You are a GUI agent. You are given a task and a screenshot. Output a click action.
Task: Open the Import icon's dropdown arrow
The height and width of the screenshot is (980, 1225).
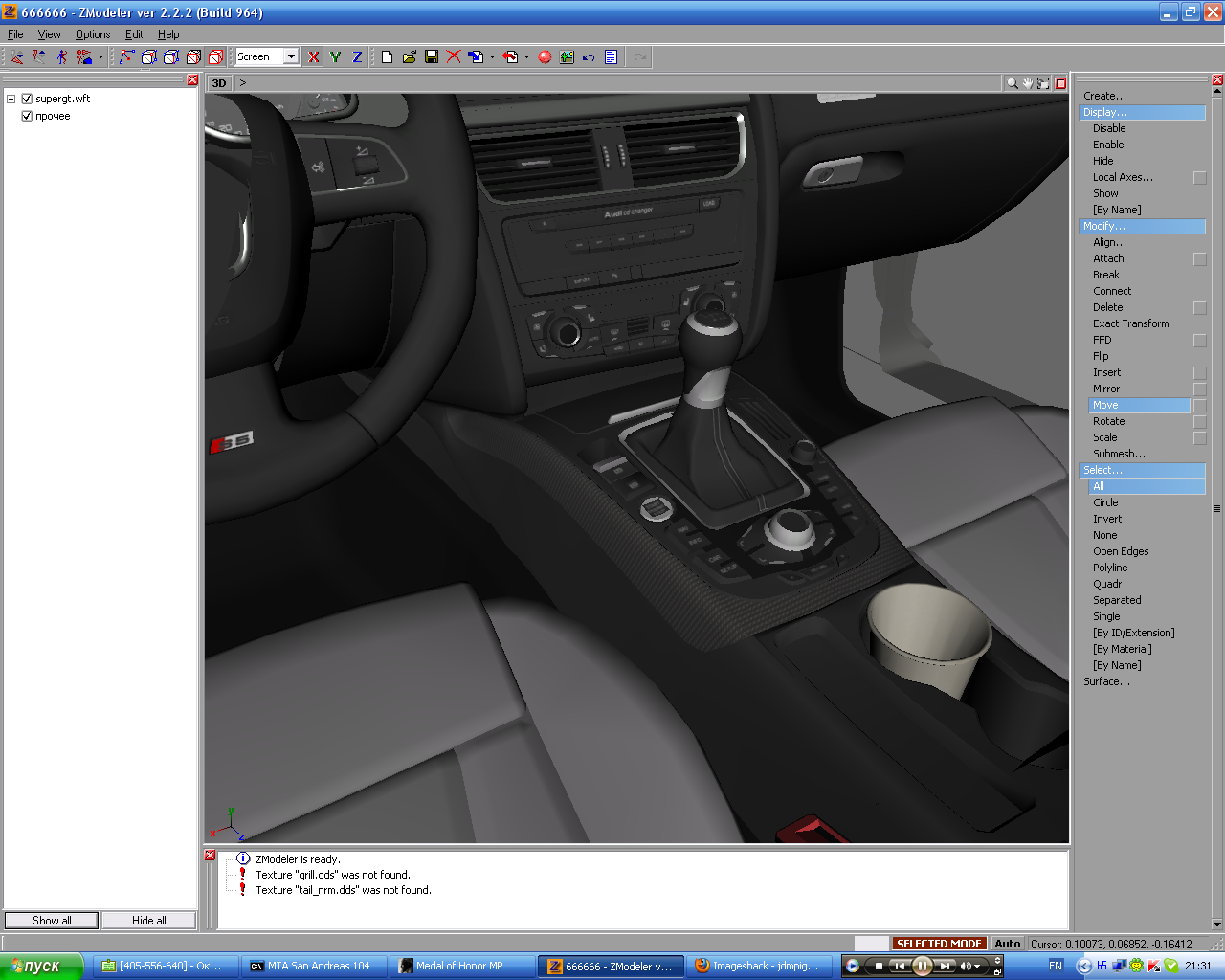[492, 57]
